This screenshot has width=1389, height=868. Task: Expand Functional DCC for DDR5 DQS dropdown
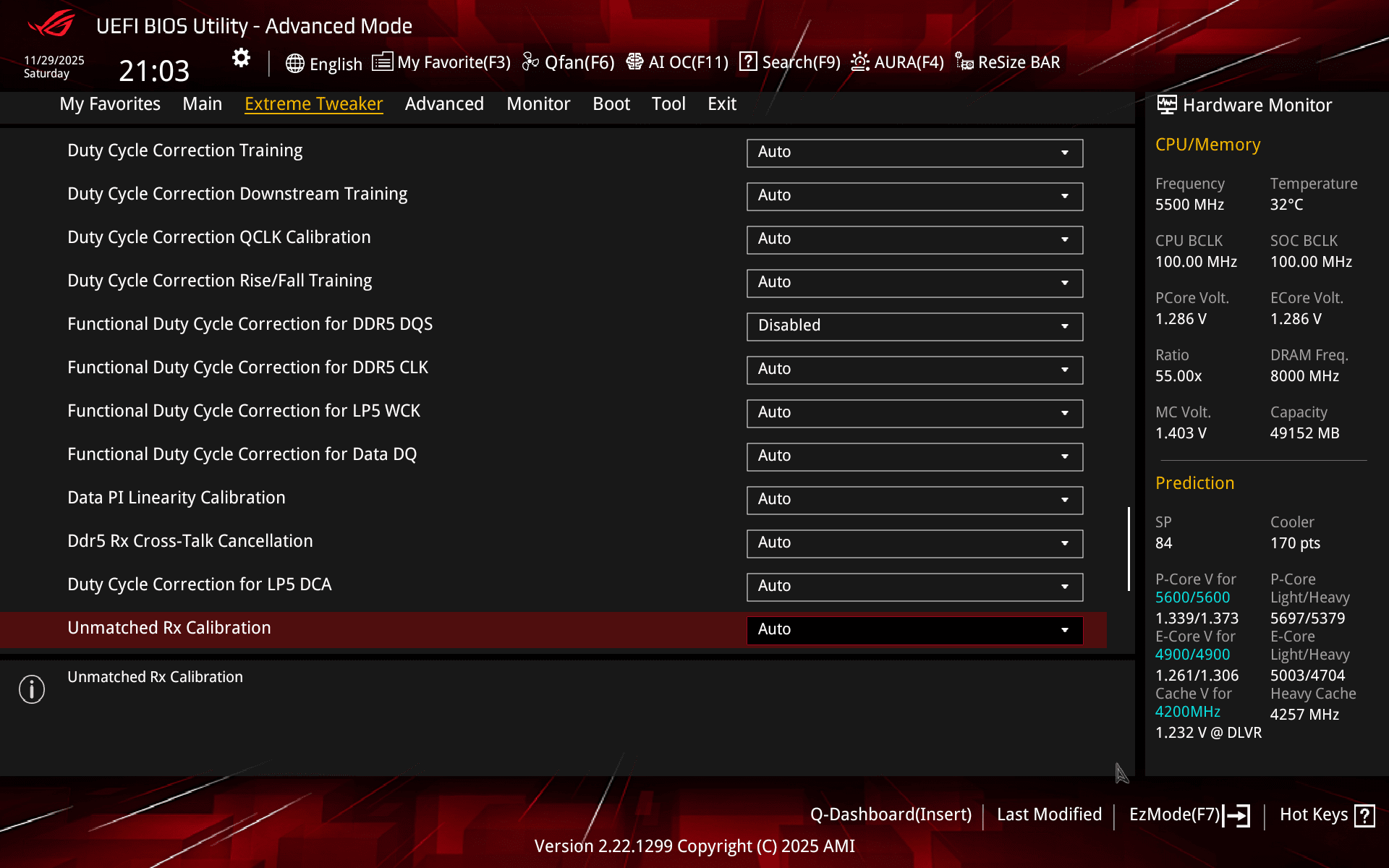coord(914,326)
